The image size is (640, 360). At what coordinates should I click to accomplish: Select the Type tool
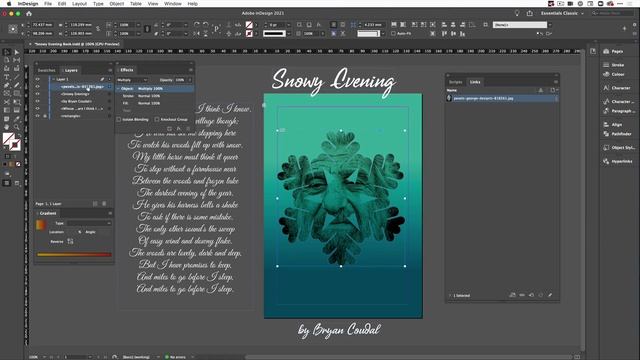[7, 77]
